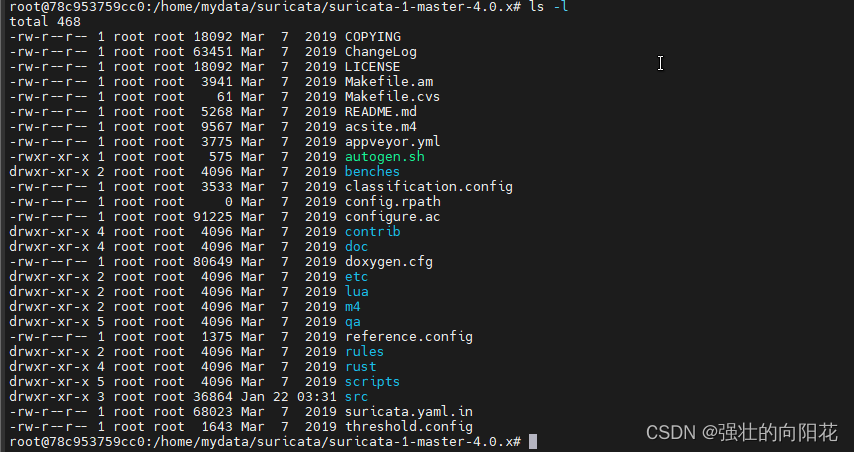Click acsite.m4 file name
The width and height of the screenshot is (854, 452).
[381, 127]
